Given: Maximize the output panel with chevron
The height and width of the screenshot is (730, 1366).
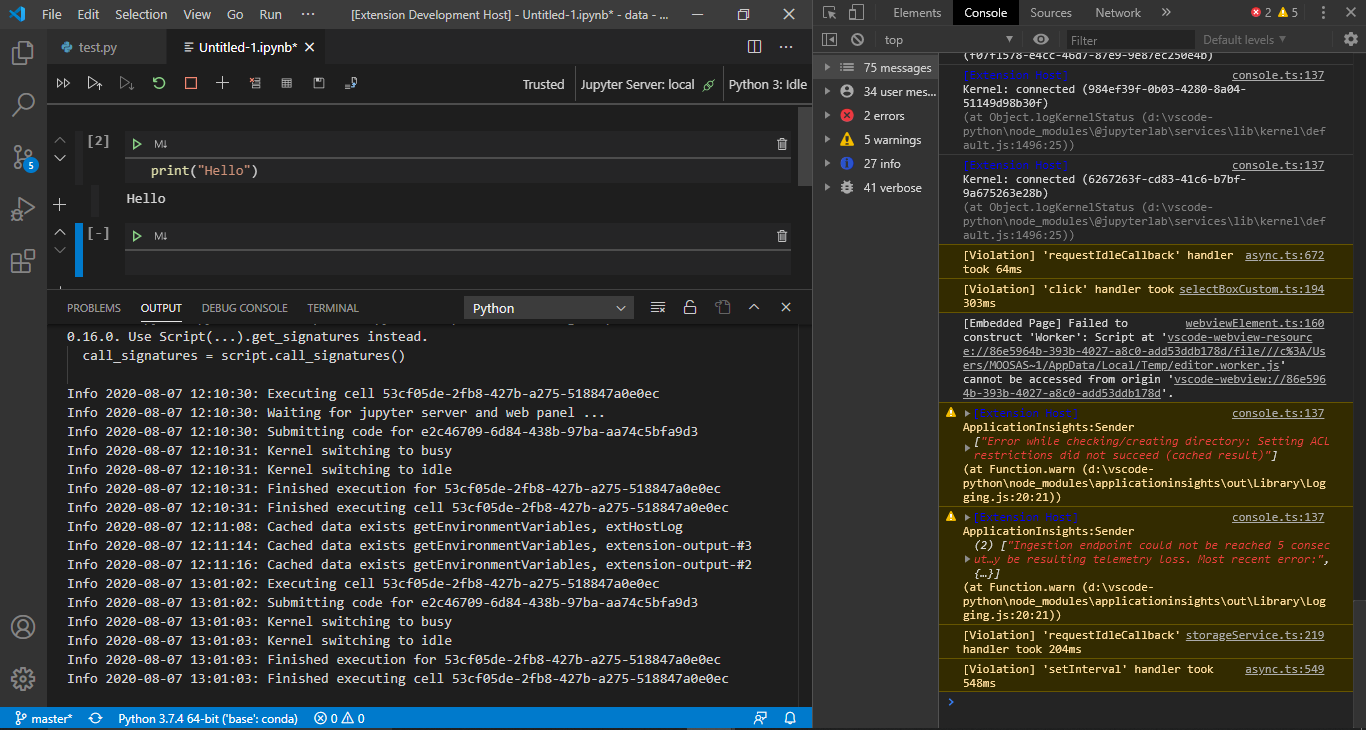Looking at the screenshot, I should [x=754, y=307].
